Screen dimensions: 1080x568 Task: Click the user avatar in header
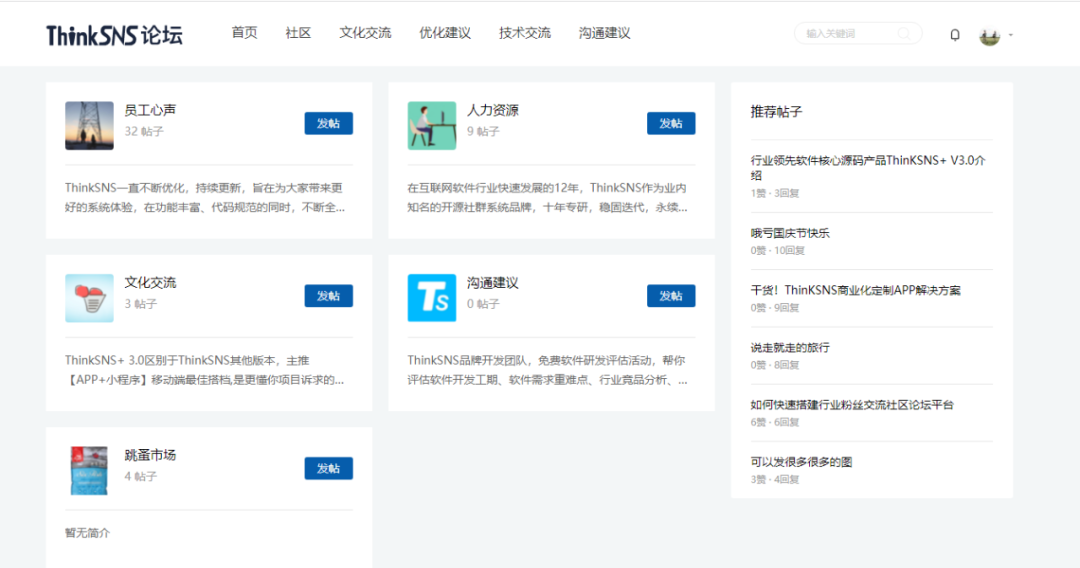[990, 35]
